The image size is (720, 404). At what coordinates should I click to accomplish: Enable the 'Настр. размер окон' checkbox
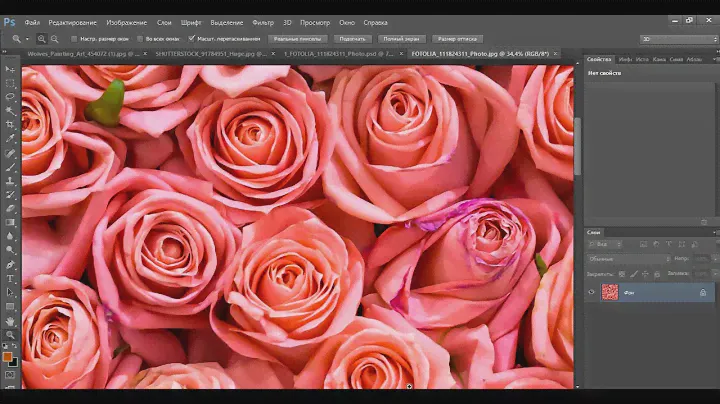[x=73, y=39]
